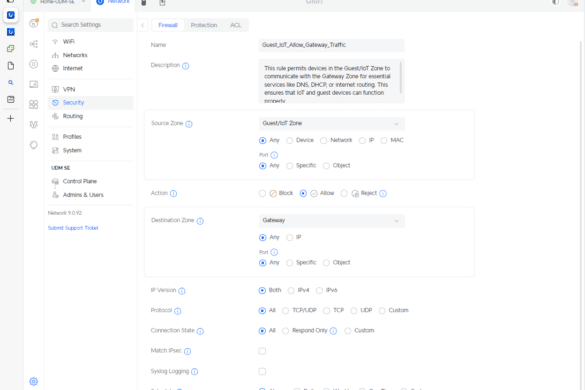Click the Submit Support Ticket link
The width and height of the screenshot is (585, 390).
point(73,228)
